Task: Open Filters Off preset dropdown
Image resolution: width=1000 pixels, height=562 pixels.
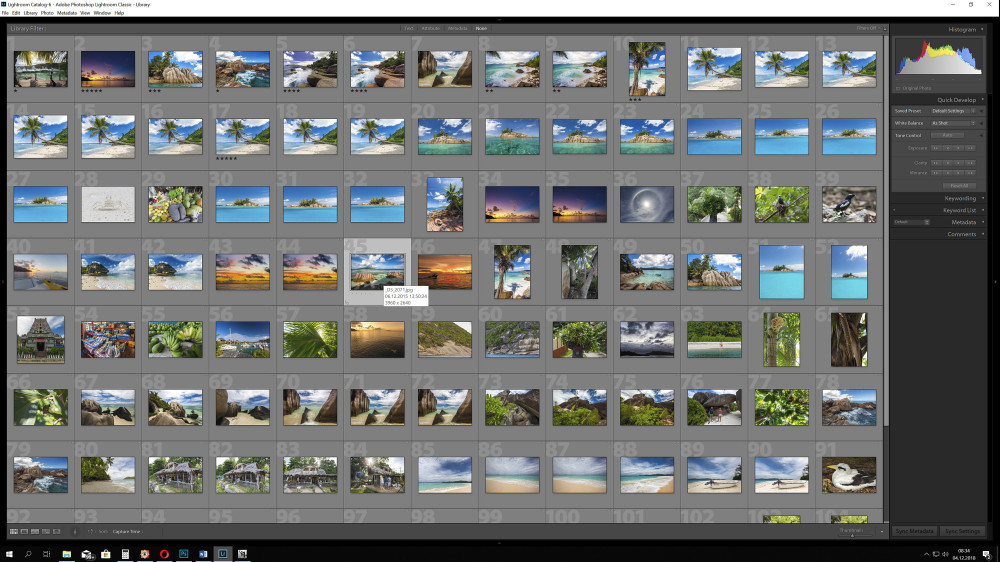Action: 867,28
